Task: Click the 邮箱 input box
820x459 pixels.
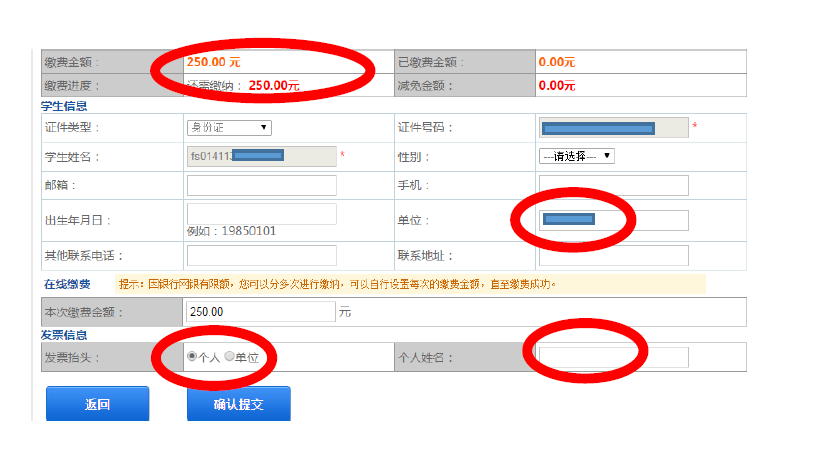Action: coord(261,185)
